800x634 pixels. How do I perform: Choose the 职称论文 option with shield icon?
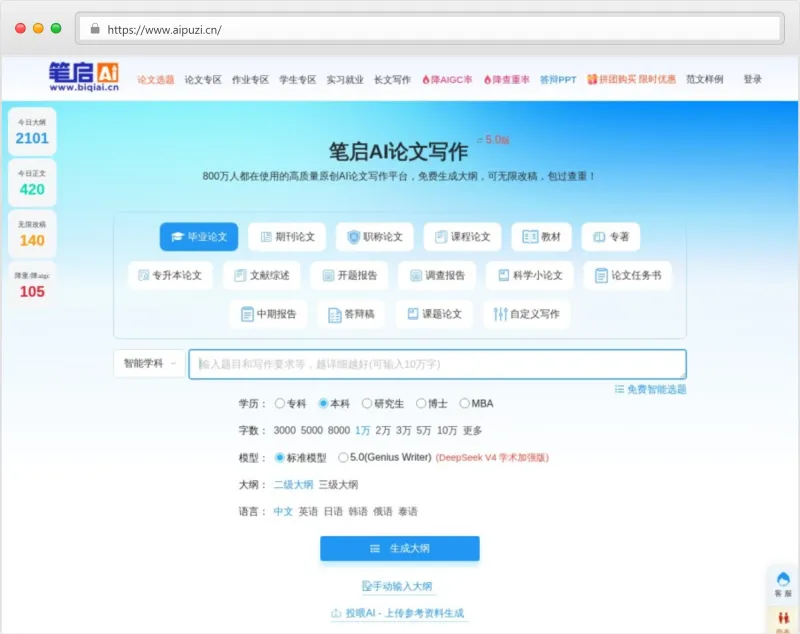(x=374, y=237)
